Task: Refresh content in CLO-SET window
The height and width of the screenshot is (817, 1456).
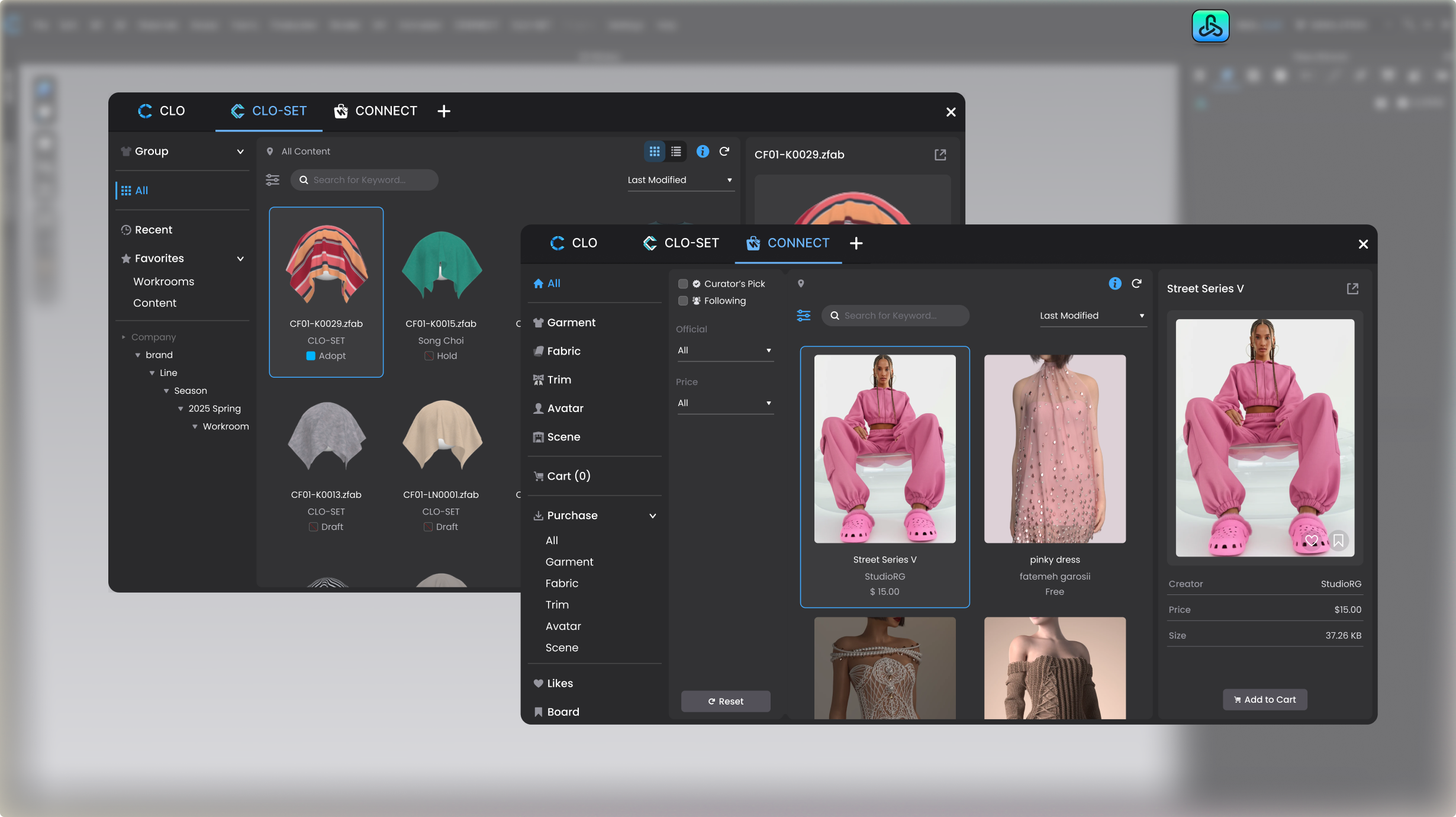Action: point(724,152)
